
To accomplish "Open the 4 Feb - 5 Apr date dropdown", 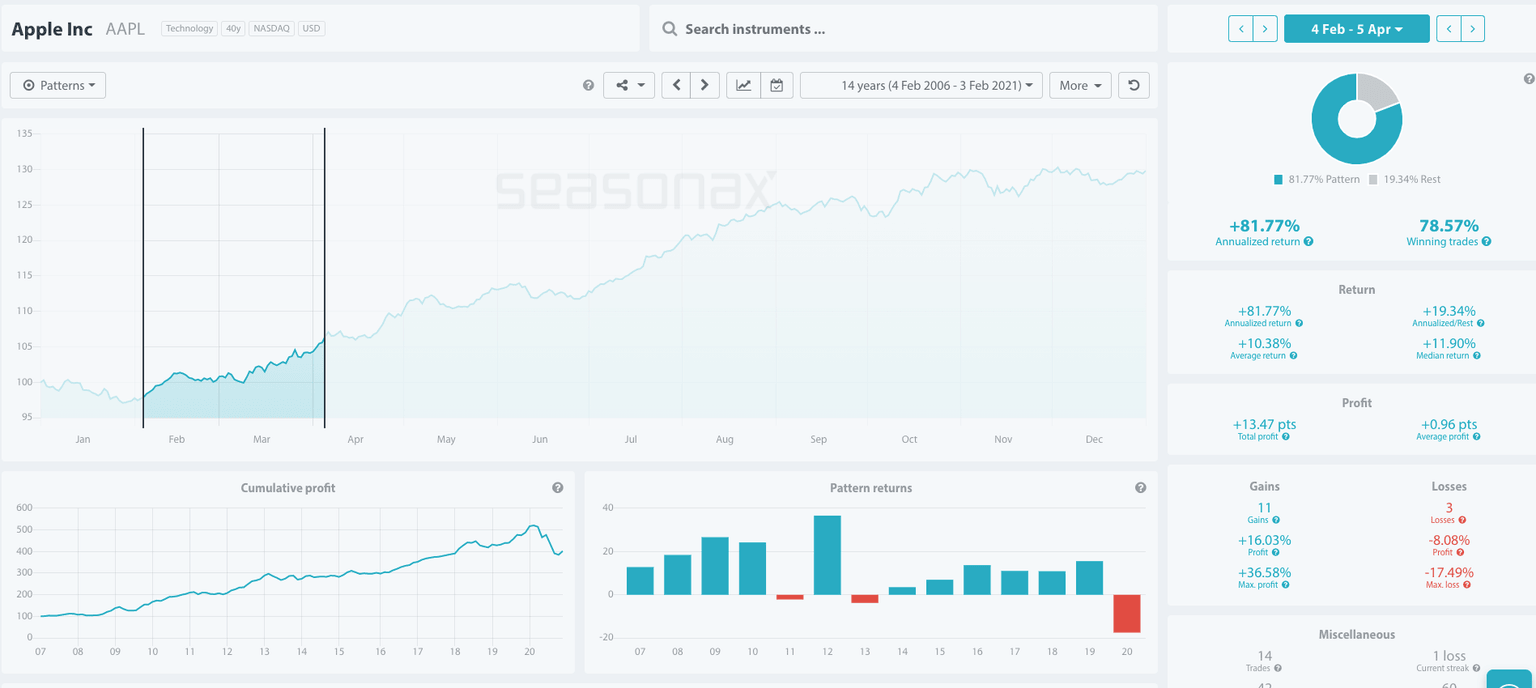I will [1357, 29].
